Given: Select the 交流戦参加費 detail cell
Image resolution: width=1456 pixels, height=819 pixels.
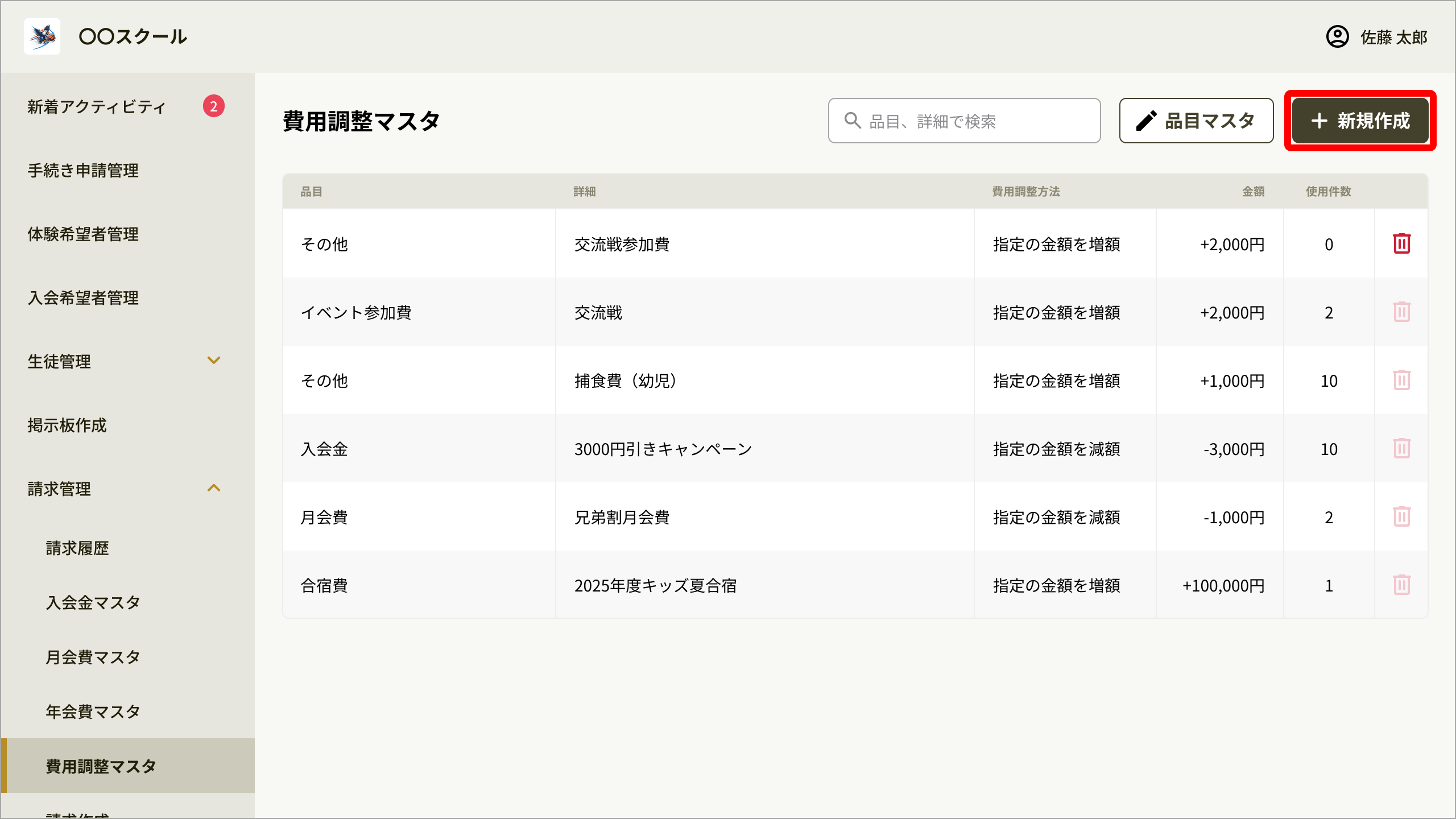Looking at the screenshot, I should click(x=765, y=244).
